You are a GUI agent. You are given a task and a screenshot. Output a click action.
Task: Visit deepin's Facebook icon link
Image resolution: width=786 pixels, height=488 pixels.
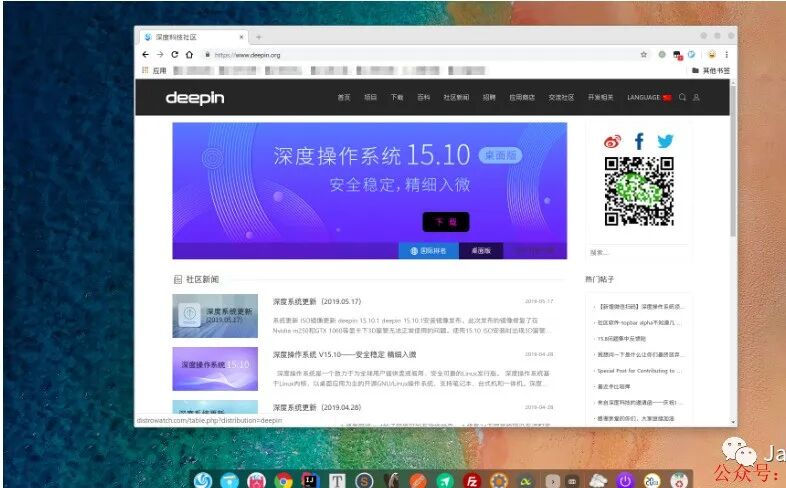pyautogui.click(x=639, y=141)
